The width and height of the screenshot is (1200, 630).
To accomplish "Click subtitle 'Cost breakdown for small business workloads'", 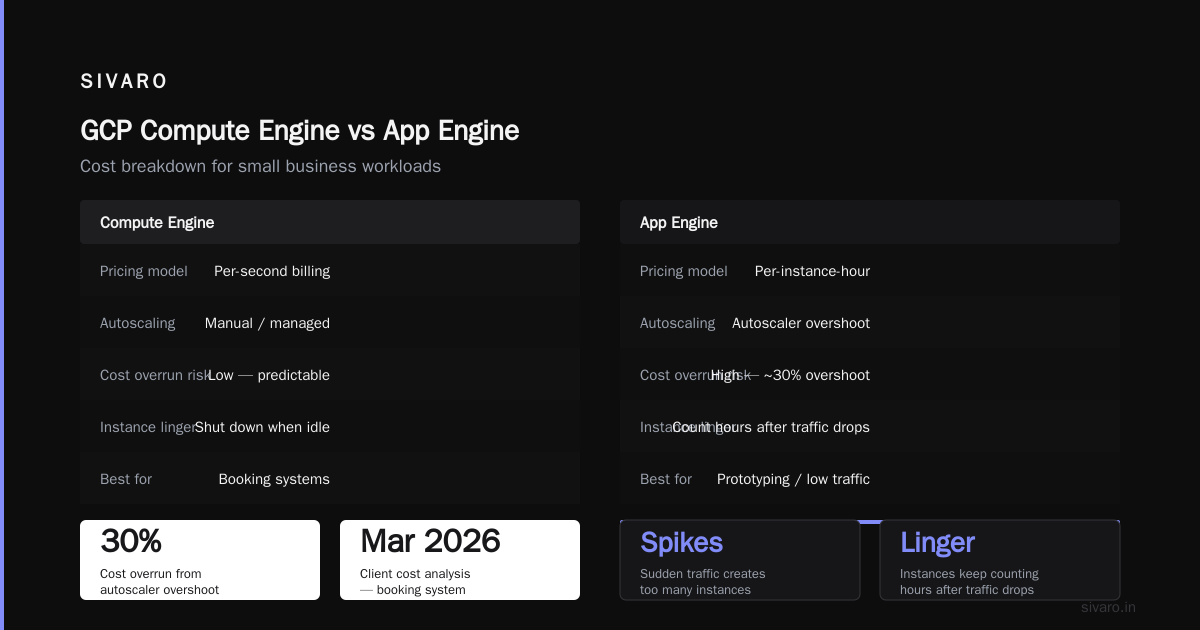I will pos(260,166).
